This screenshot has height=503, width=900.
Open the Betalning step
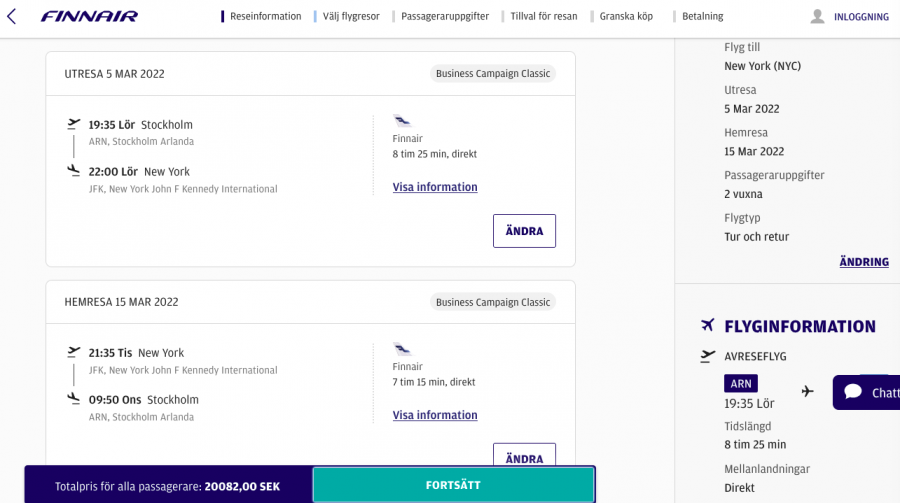coord(702,16)
